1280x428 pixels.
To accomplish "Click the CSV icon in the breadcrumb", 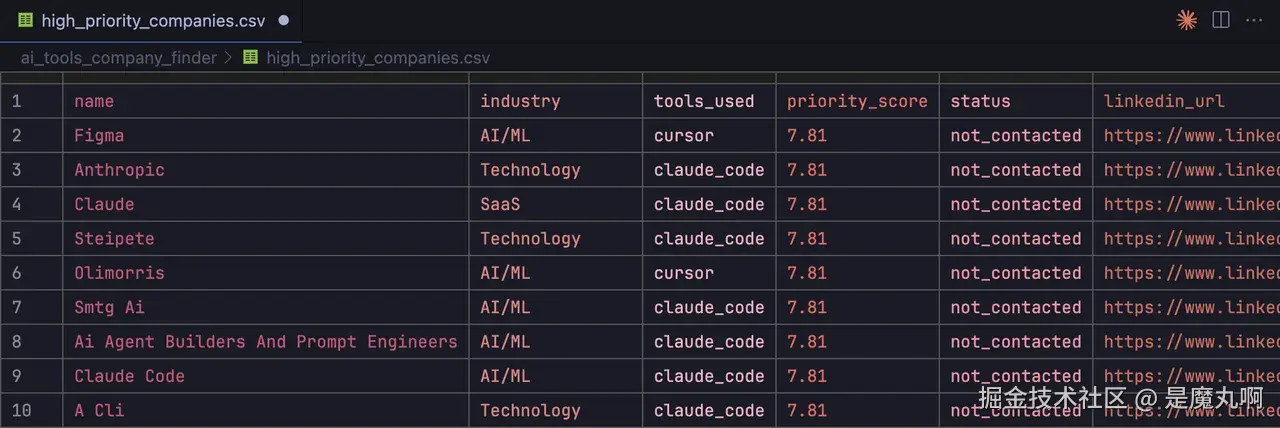I will coord(250,58).
